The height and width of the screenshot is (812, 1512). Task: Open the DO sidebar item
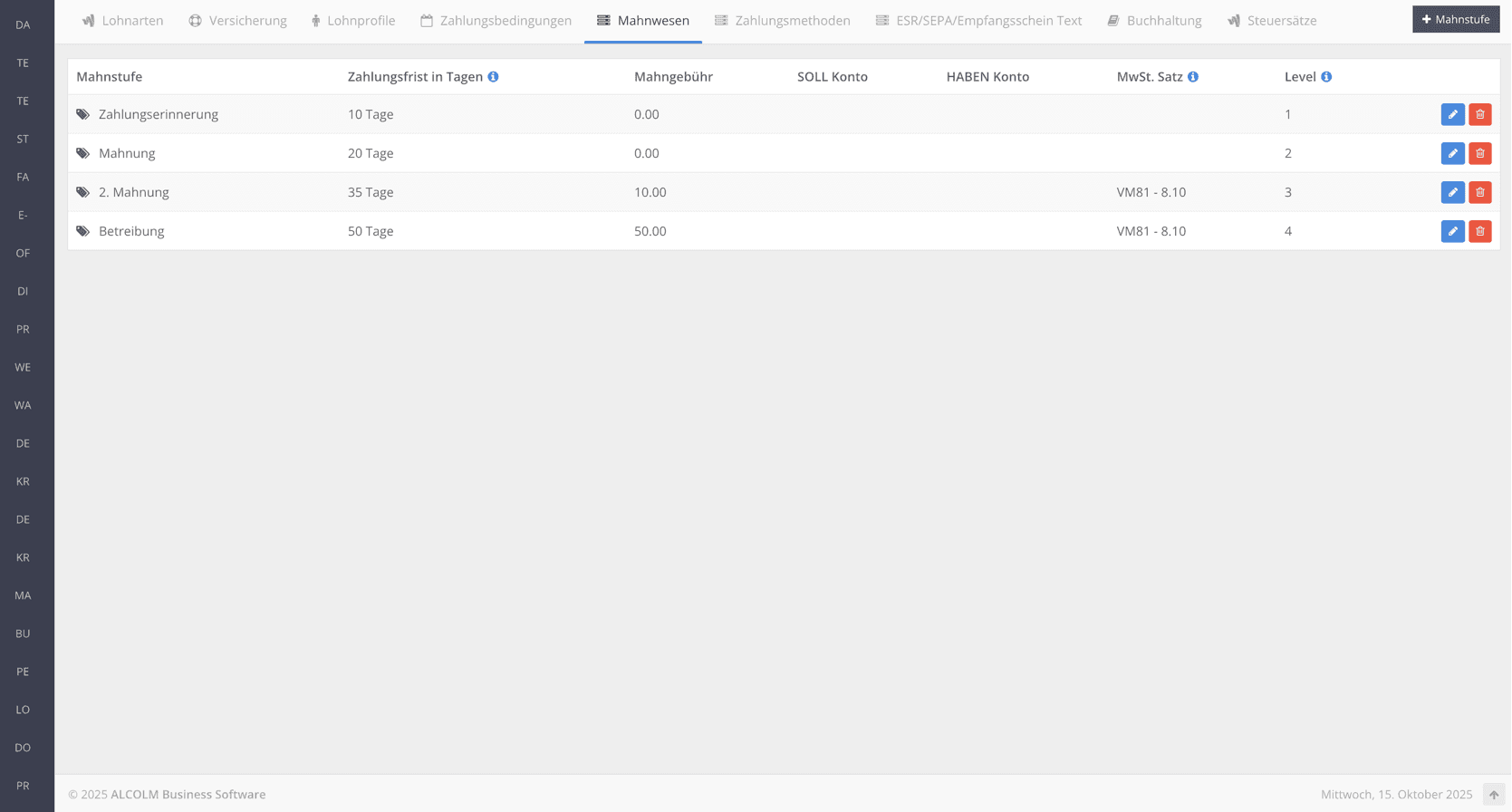23,748
